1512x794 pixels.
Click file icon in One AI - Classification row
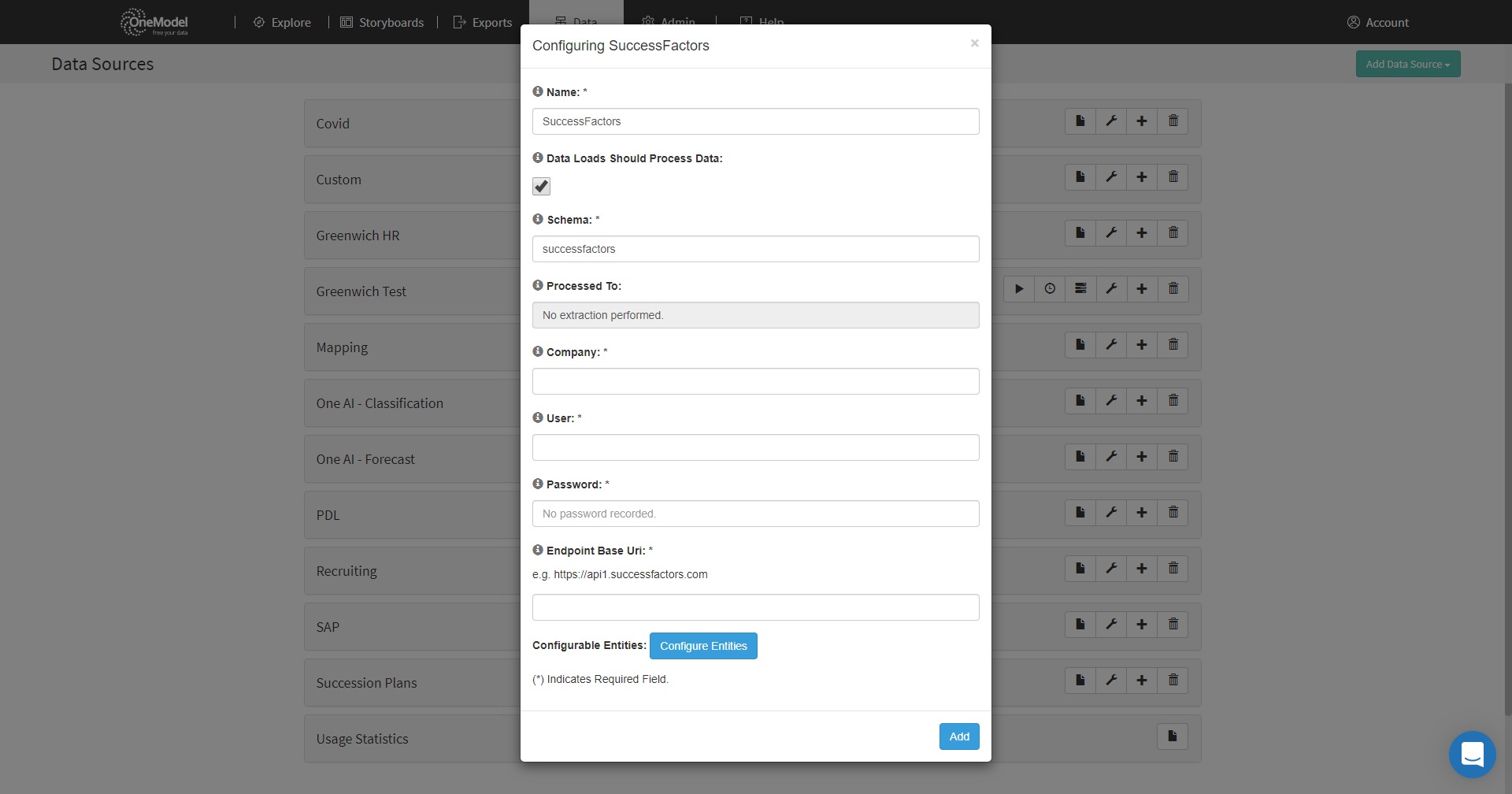click(x=1080, y=401)
